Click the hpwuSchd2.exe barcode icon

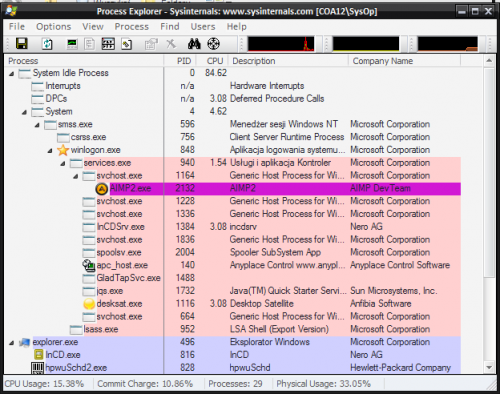37,368
